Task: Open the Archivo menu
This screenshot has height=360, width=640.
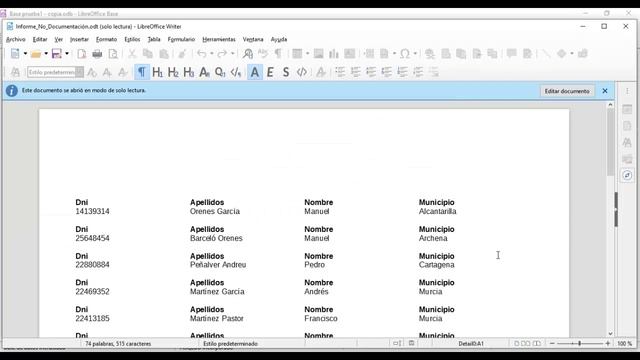Action: pos(16,40)
